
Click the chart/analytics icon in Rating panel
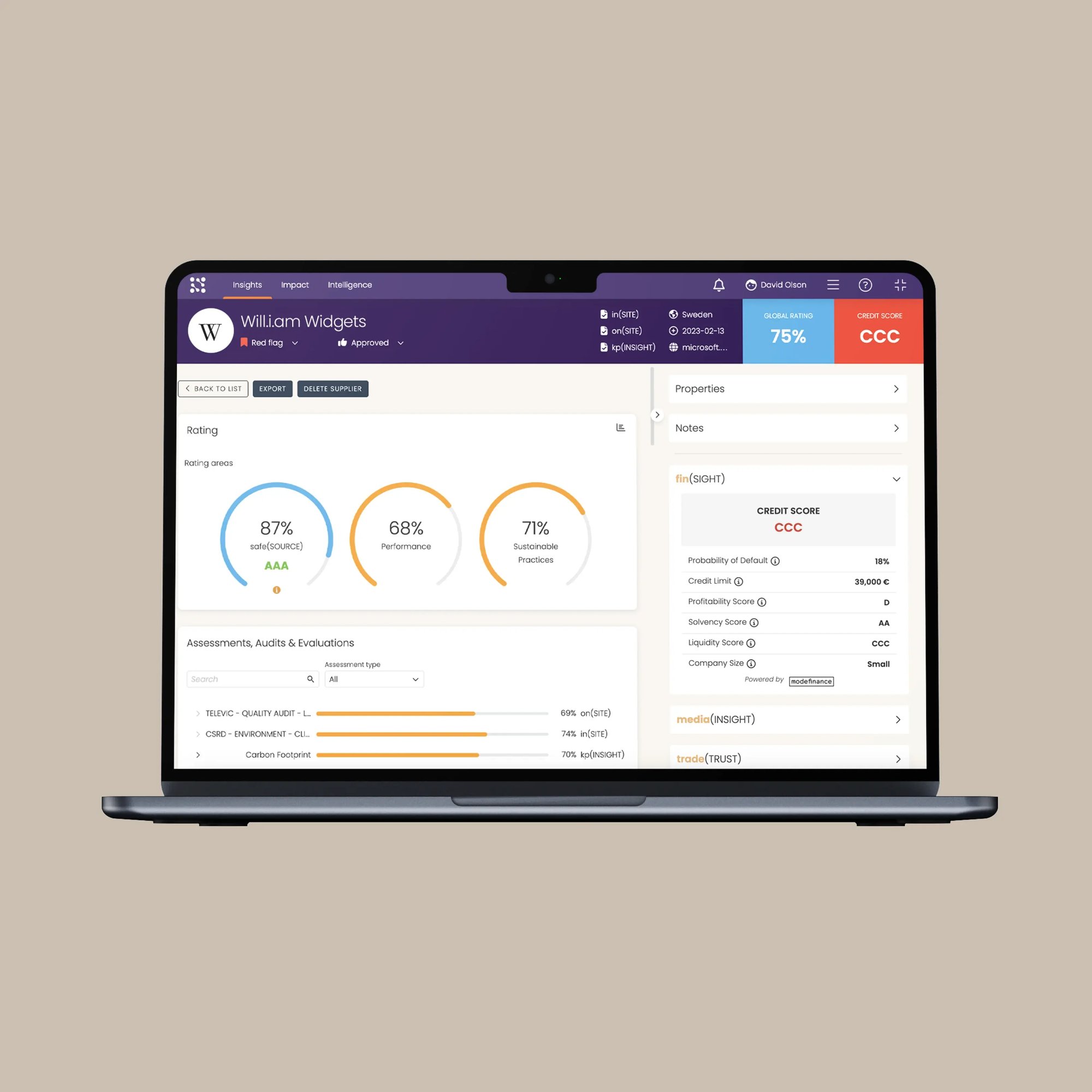click(x=621, y=429)
